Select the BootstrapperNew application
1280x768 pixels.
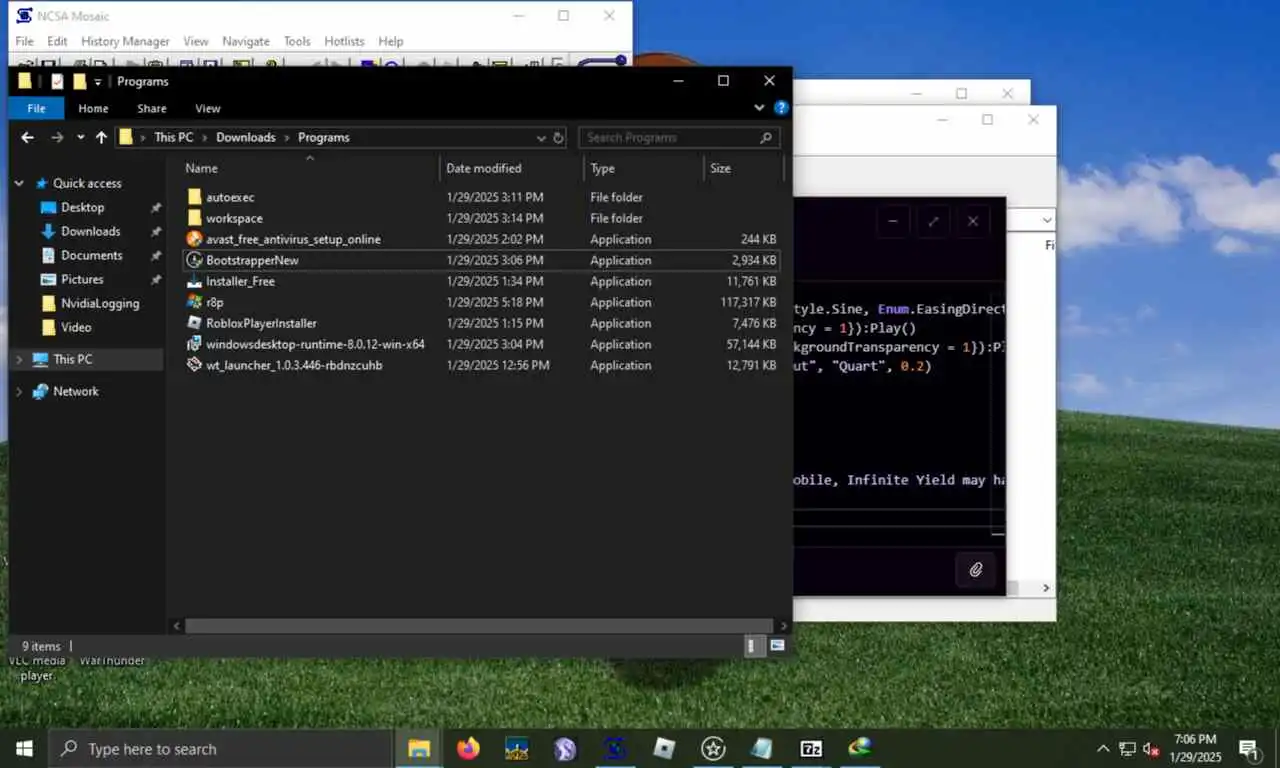252,260
